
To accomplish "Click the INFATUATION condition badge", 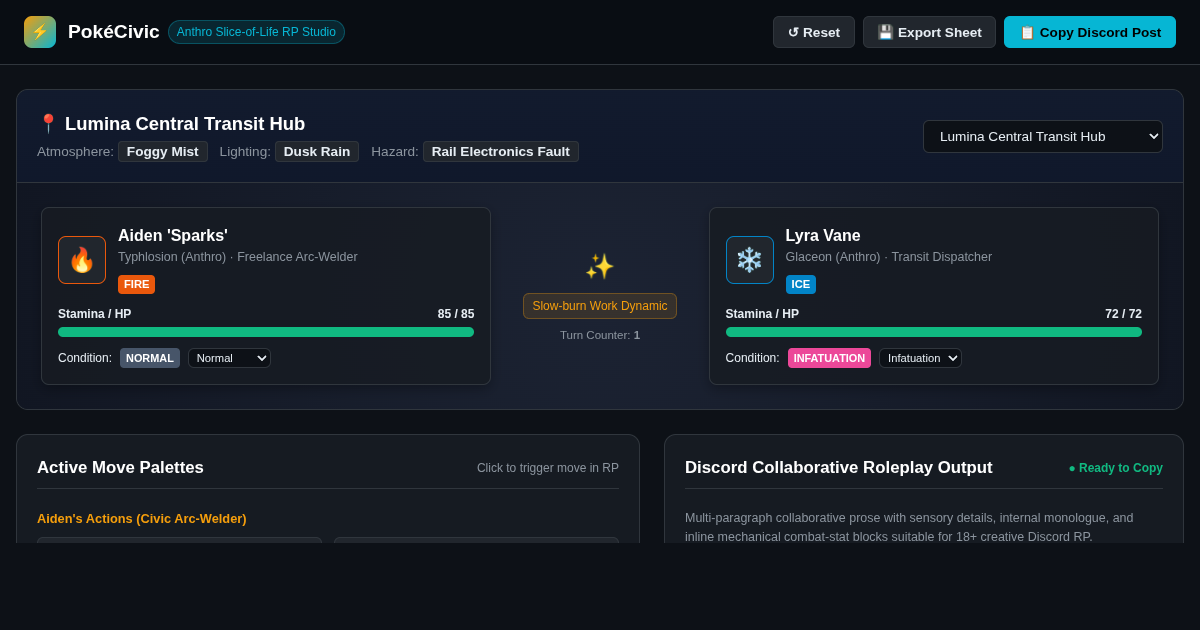I will [830, 358].
